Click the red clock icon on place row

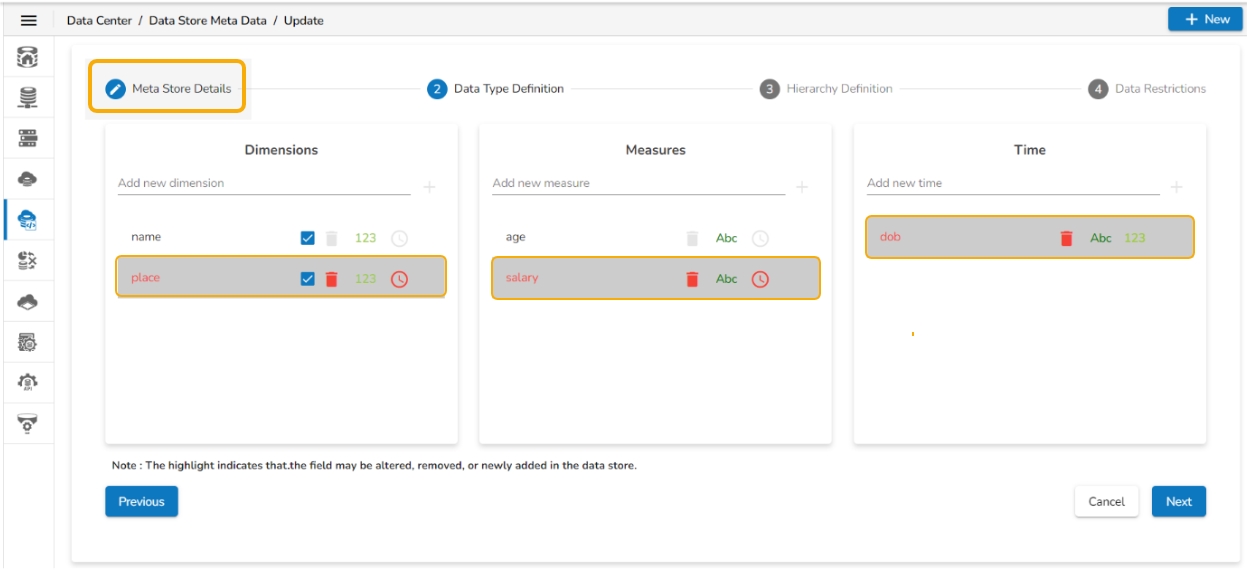(x=399, y=279)
